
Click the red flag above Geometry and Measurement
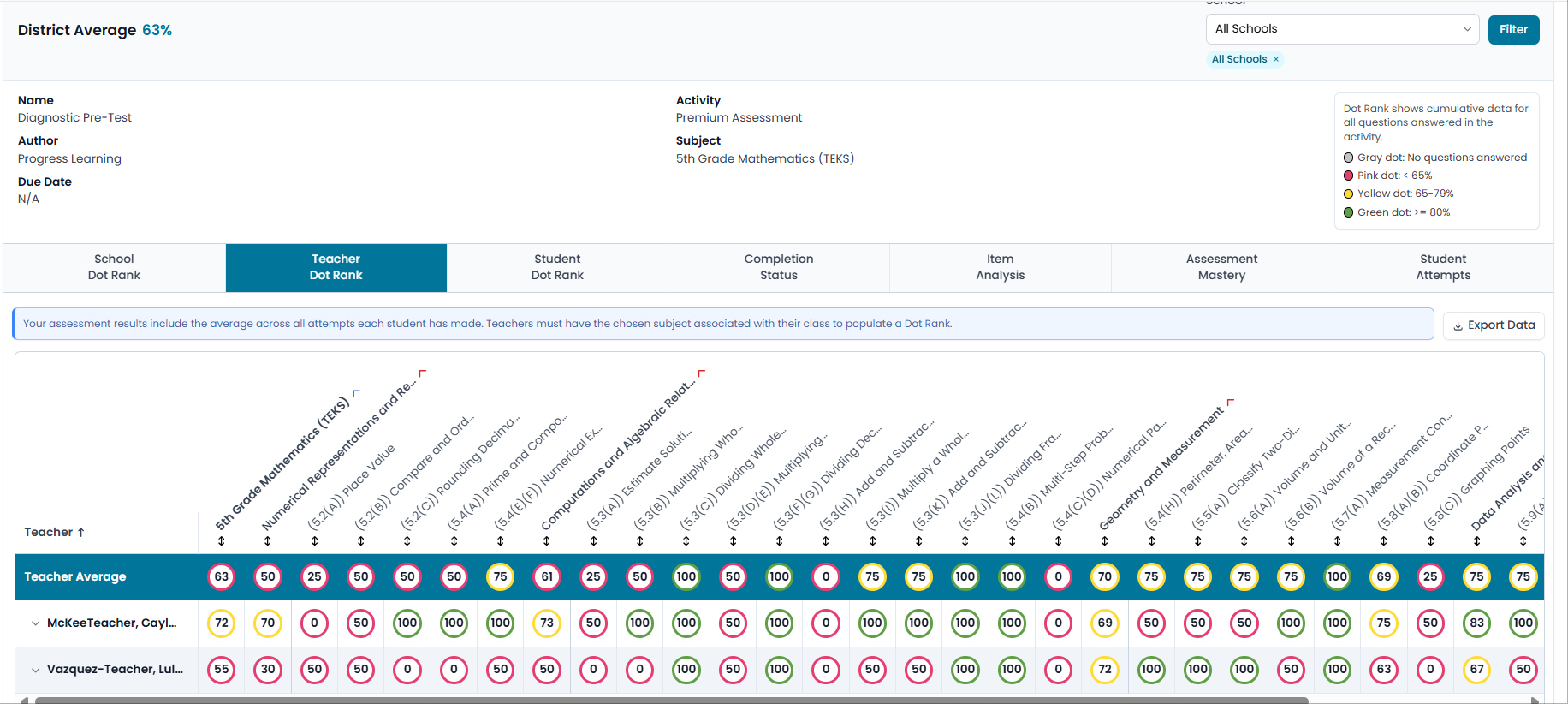click(1231, 402)
